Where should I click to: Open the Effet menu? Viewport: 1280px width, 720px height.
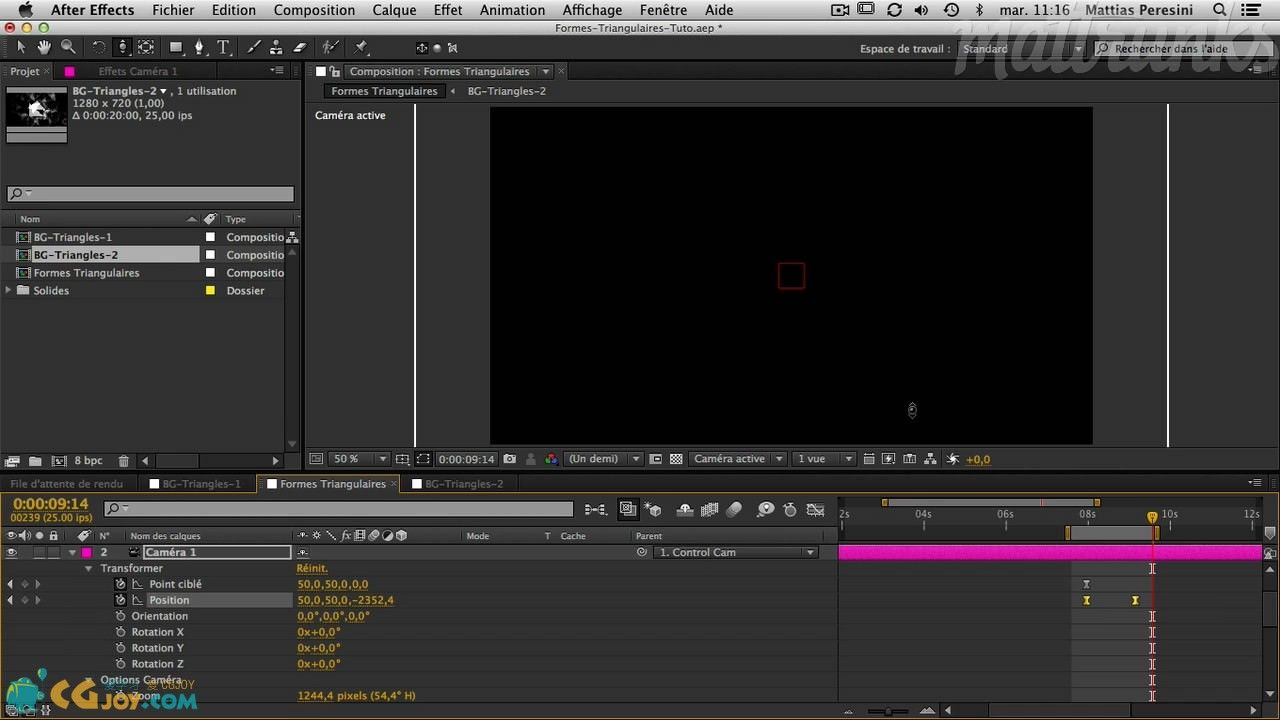coord(448,10)
